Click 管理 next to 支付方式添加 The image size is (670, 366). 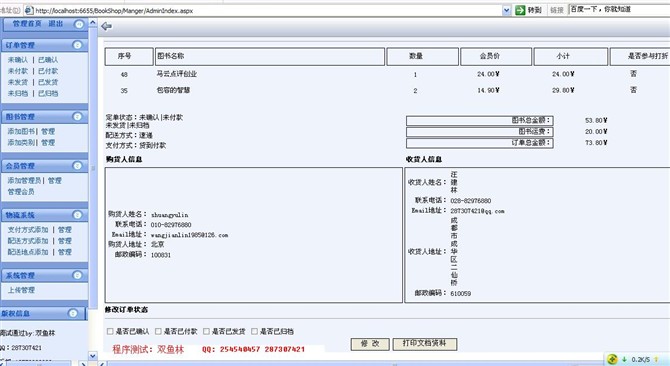65,230
